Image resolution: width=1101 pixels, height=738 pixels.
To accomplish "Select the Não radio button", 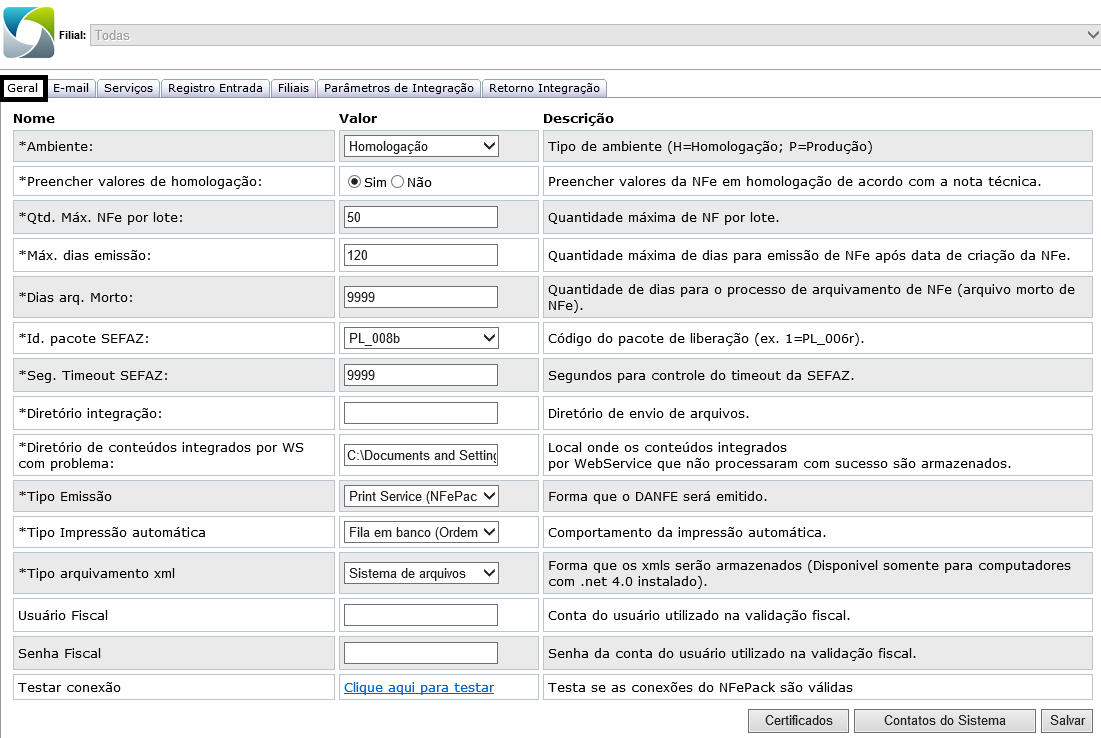I will (397, 182).
